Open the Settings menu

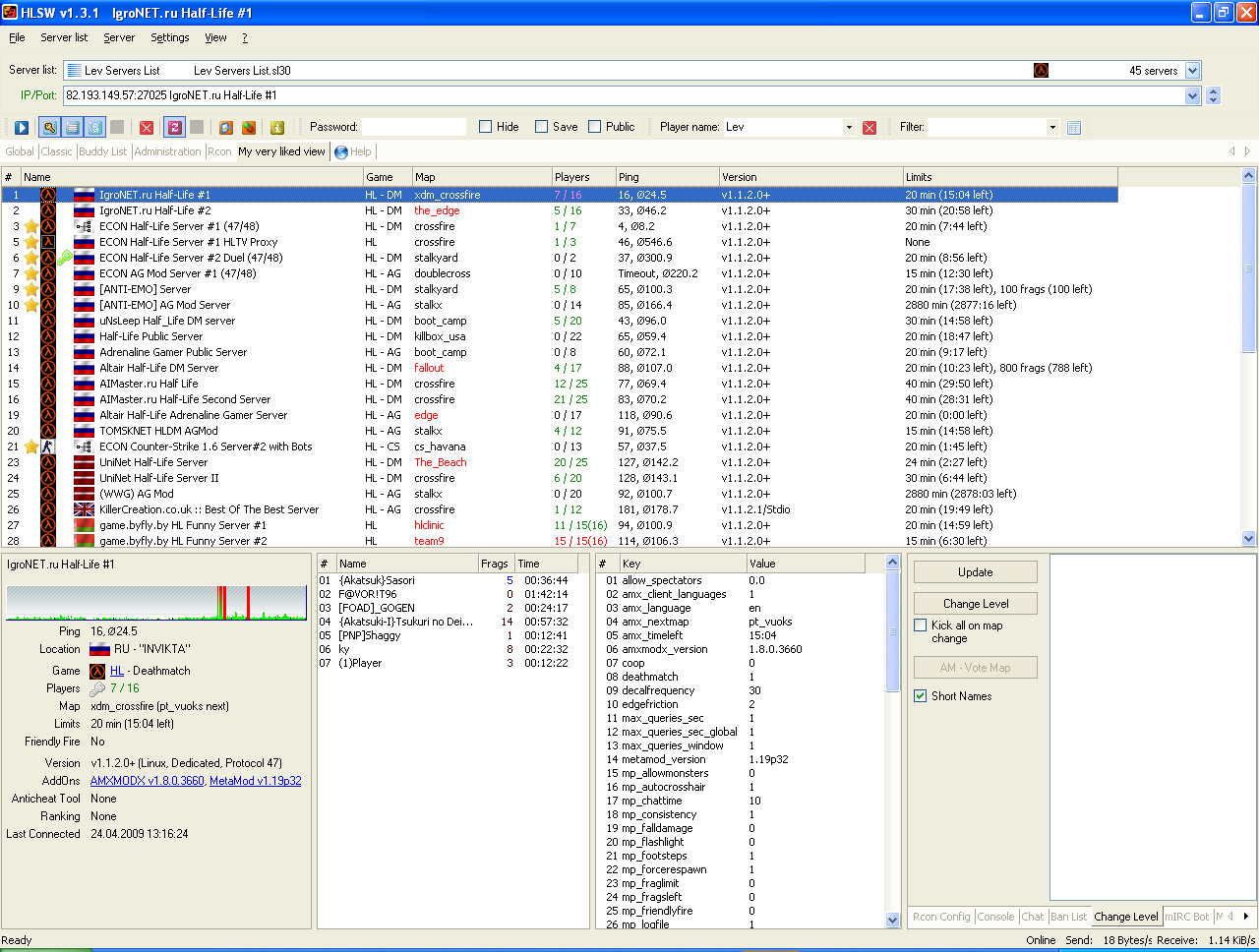pyautogui.click(x=169, y=37)
